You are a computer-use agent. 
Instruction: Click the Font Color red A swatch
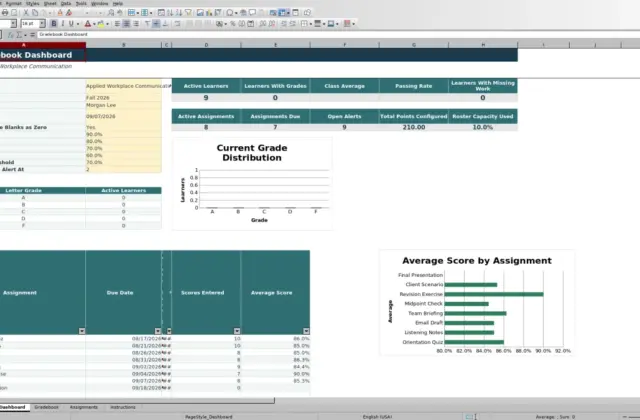tap(88, 24)
